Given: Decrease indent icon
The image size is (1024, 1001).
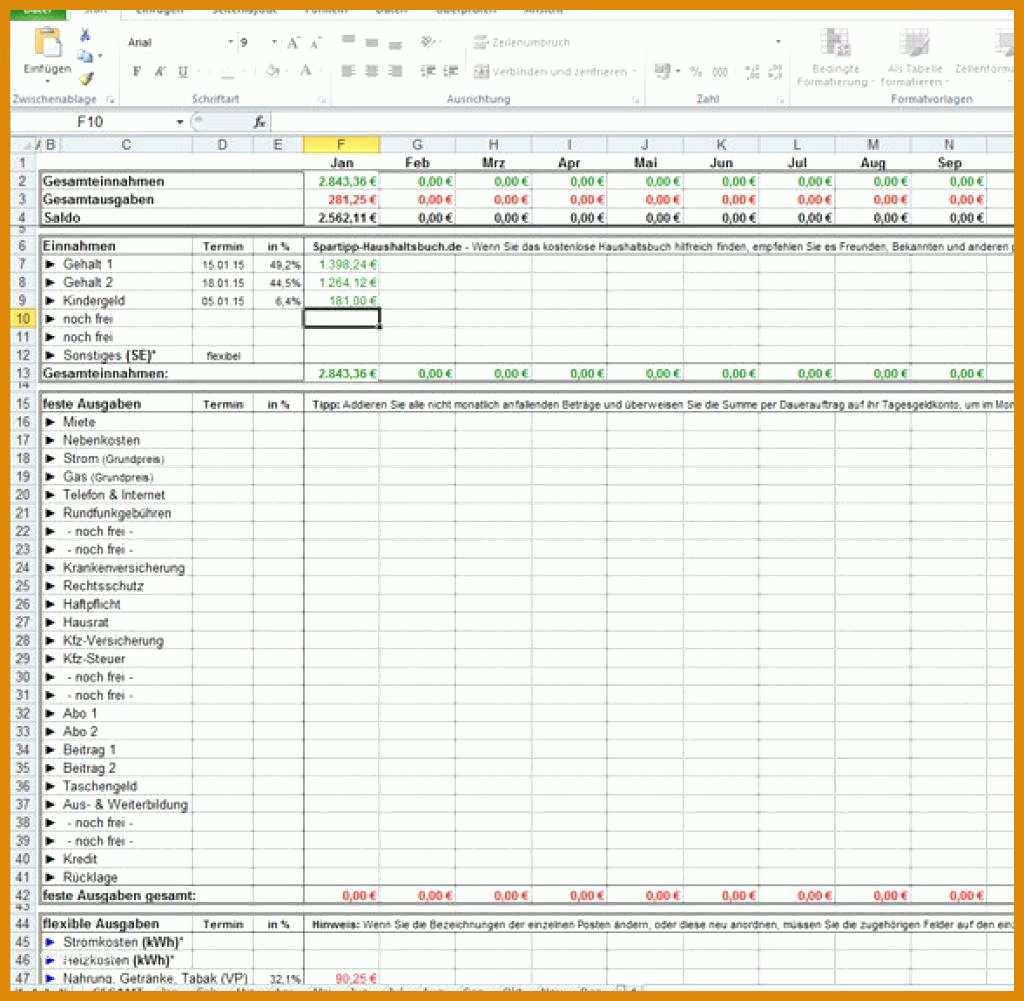Looking at the screenshot, I should tap(428, 71).
